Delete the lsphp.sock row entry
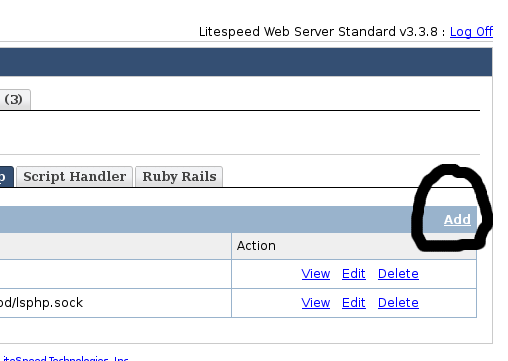Image resolution: width=508 pixels, height=361 pixels. coord(398,303)
